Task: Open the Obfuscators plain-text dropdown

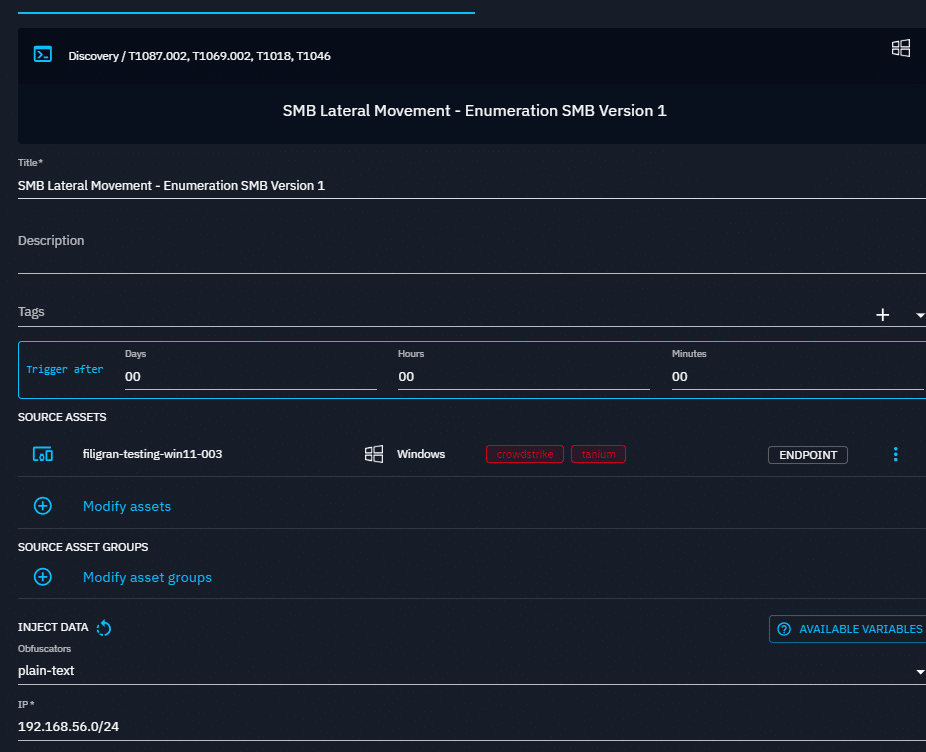Action: (470, 671)
